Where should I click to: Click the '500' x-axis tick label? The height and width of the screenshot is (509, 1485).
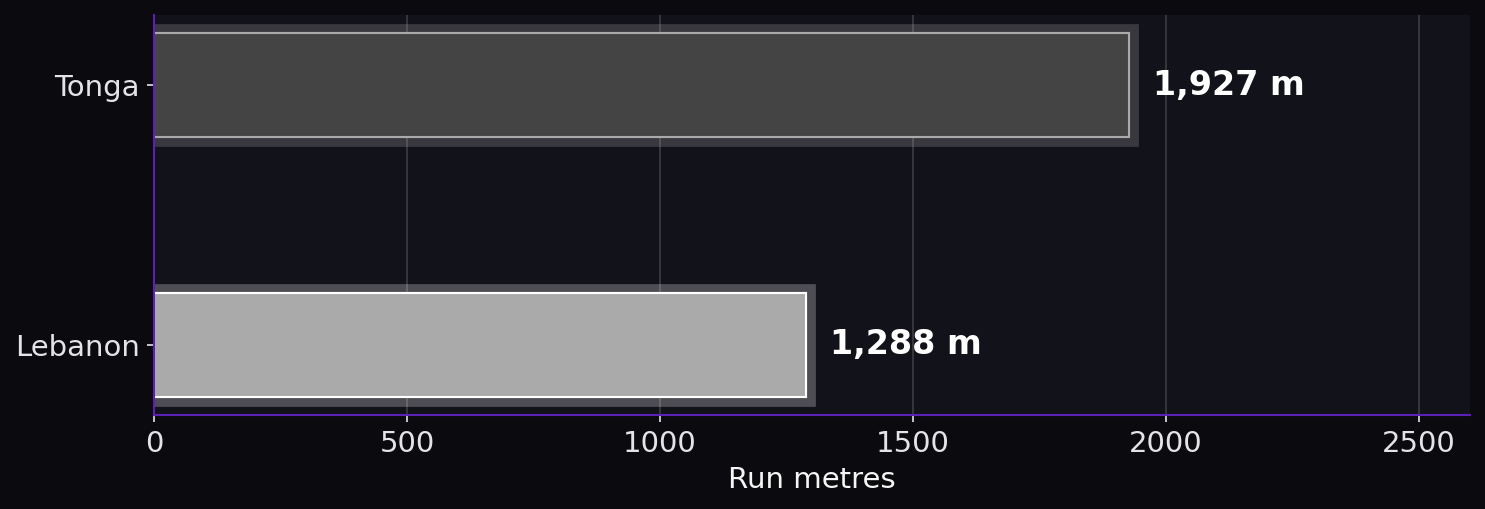pyautogui.click(x=407, y=443)
